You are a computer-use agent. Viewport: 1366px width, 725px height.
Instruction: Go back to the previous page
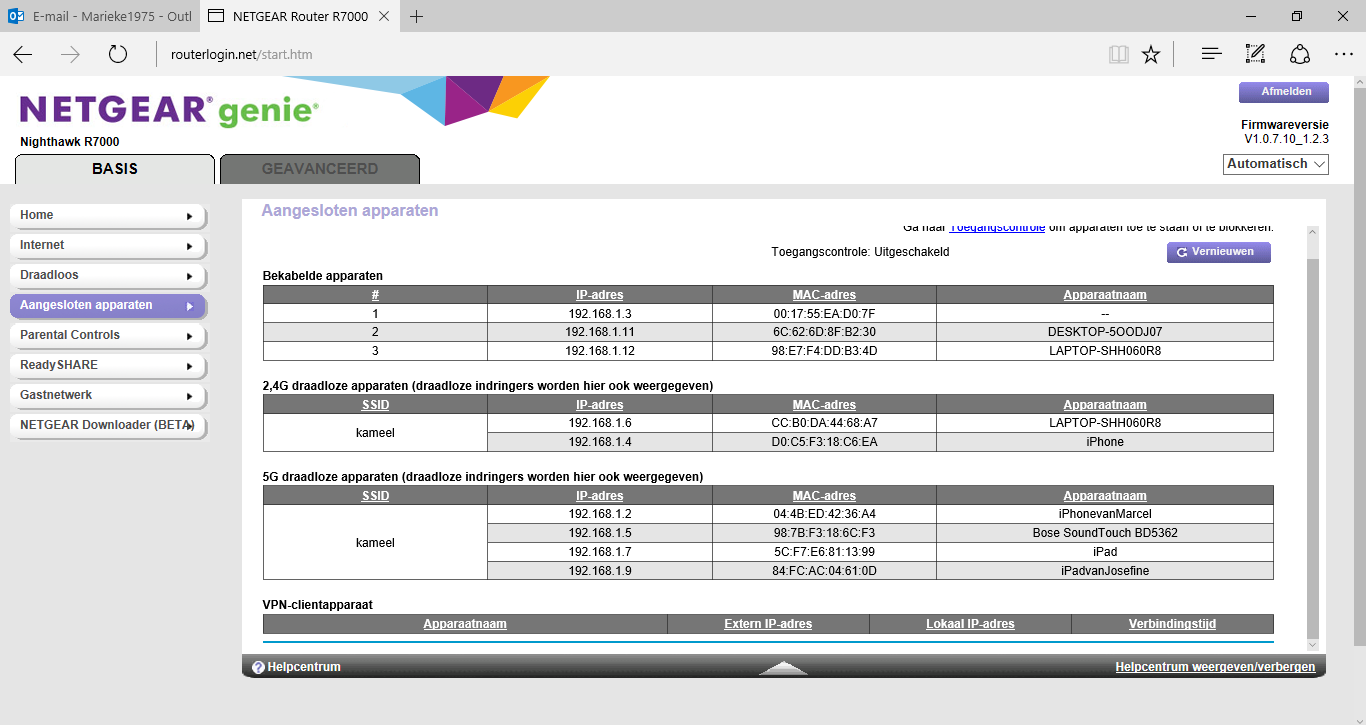pyautogui.click(x=23, y=54)
